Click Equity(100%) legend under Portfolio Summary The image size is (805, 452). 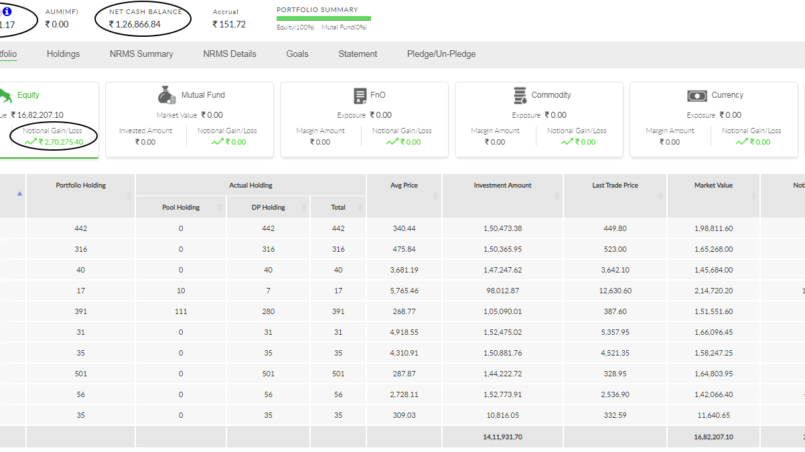pos(295,27)
